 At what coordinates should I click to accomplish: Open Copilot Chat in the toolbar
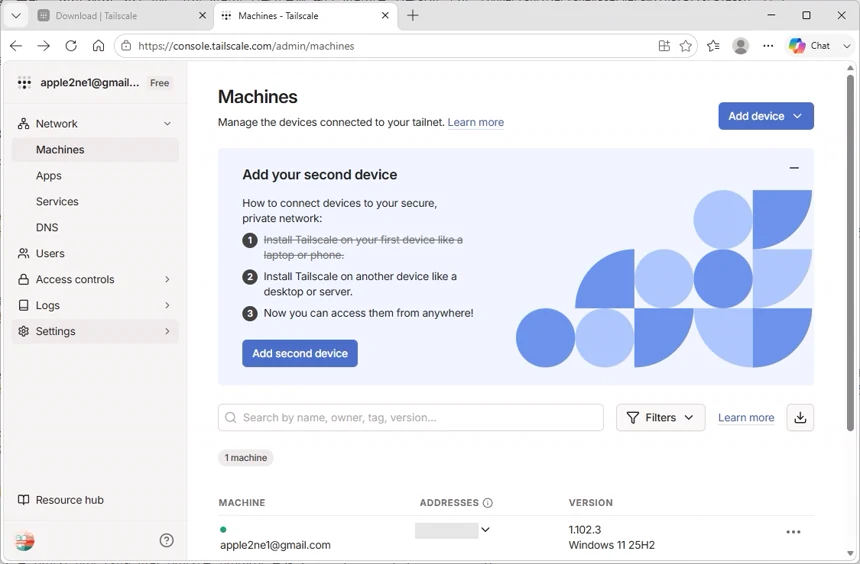810,46
